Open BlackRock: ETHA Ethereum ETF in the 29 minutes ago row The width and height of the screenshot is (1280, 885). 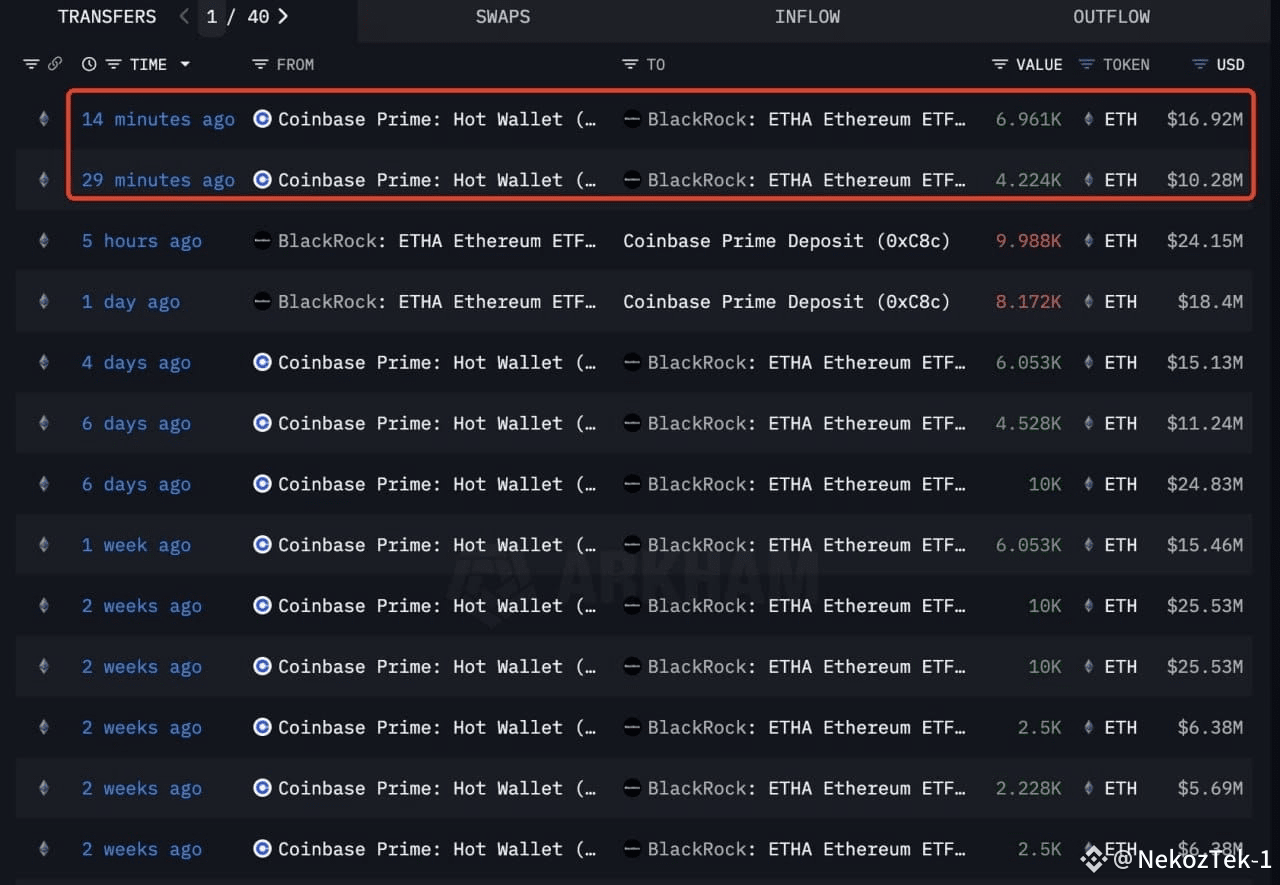pyautogui.click(x=807, y=180)
